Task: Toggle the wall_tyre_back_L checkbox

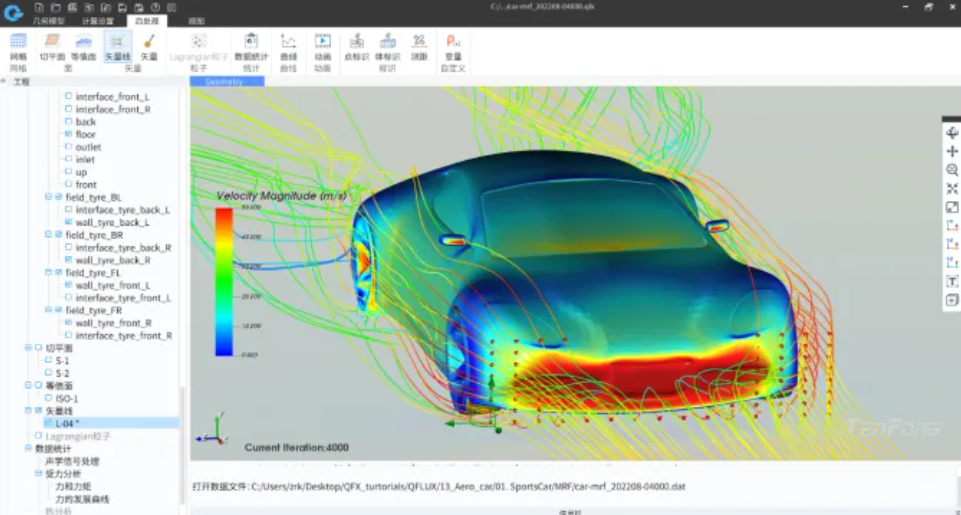Action: click(x=68, y=223)
